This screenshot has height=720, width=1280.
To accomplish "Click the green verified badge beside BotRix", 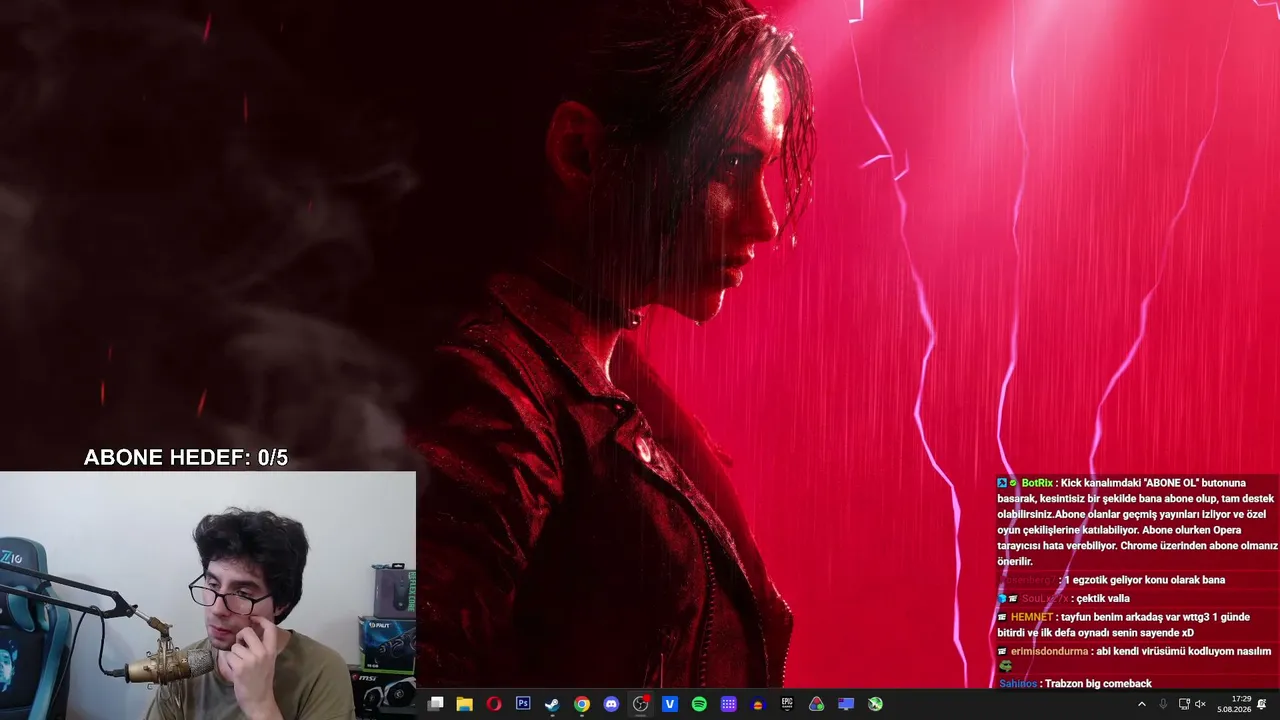I will pyautogui.click(x=1013, y=483).
